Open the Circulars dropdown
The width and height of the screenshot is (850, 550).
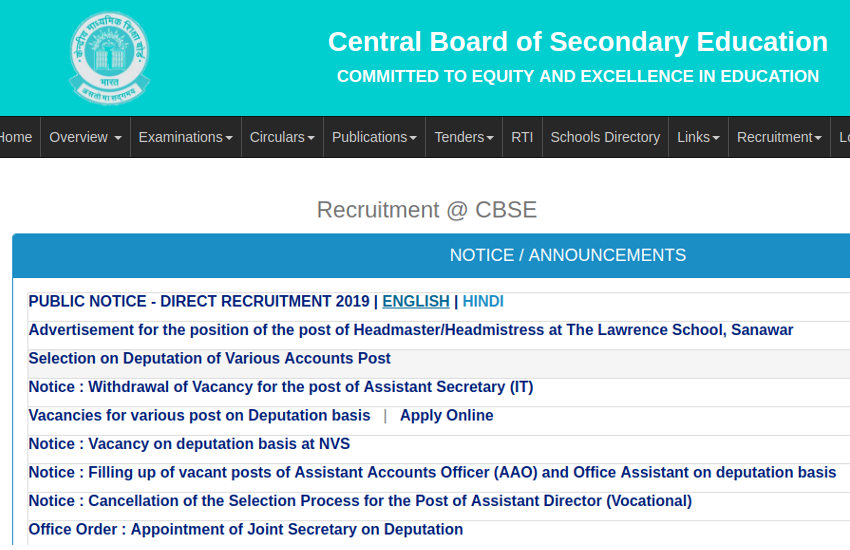click(x=282, y=137)
